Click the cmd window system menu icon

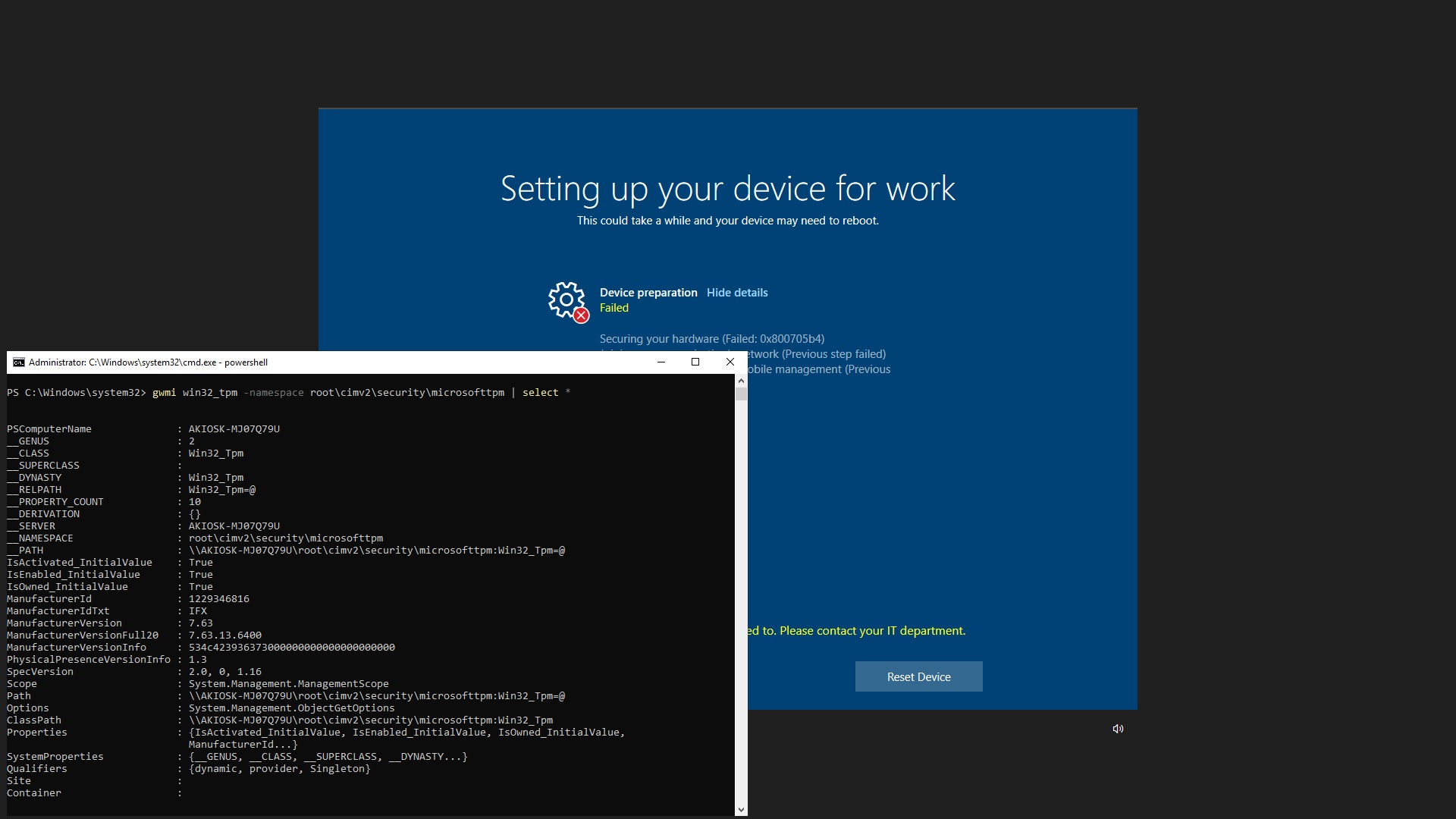(x=18, y=362)
